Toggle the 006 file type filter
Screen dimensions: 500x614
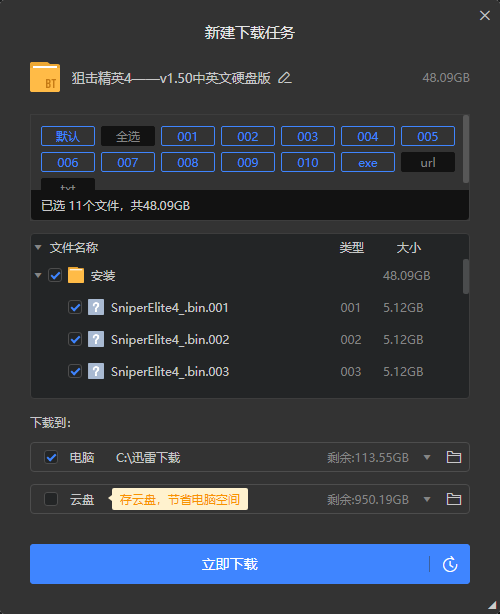click(68, 162)
